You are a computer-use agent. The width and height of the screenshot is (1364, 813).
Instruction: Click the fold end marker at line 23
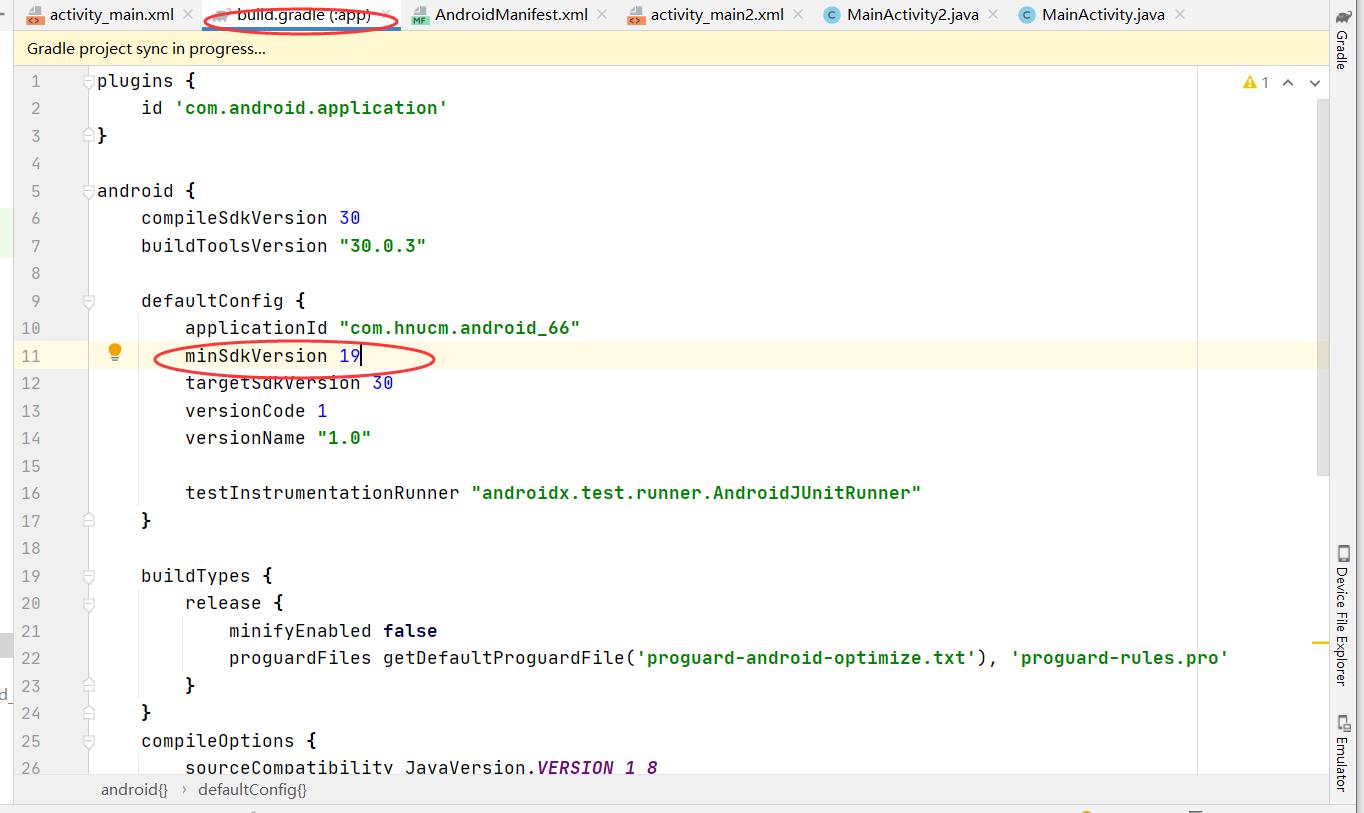[88, 685]
